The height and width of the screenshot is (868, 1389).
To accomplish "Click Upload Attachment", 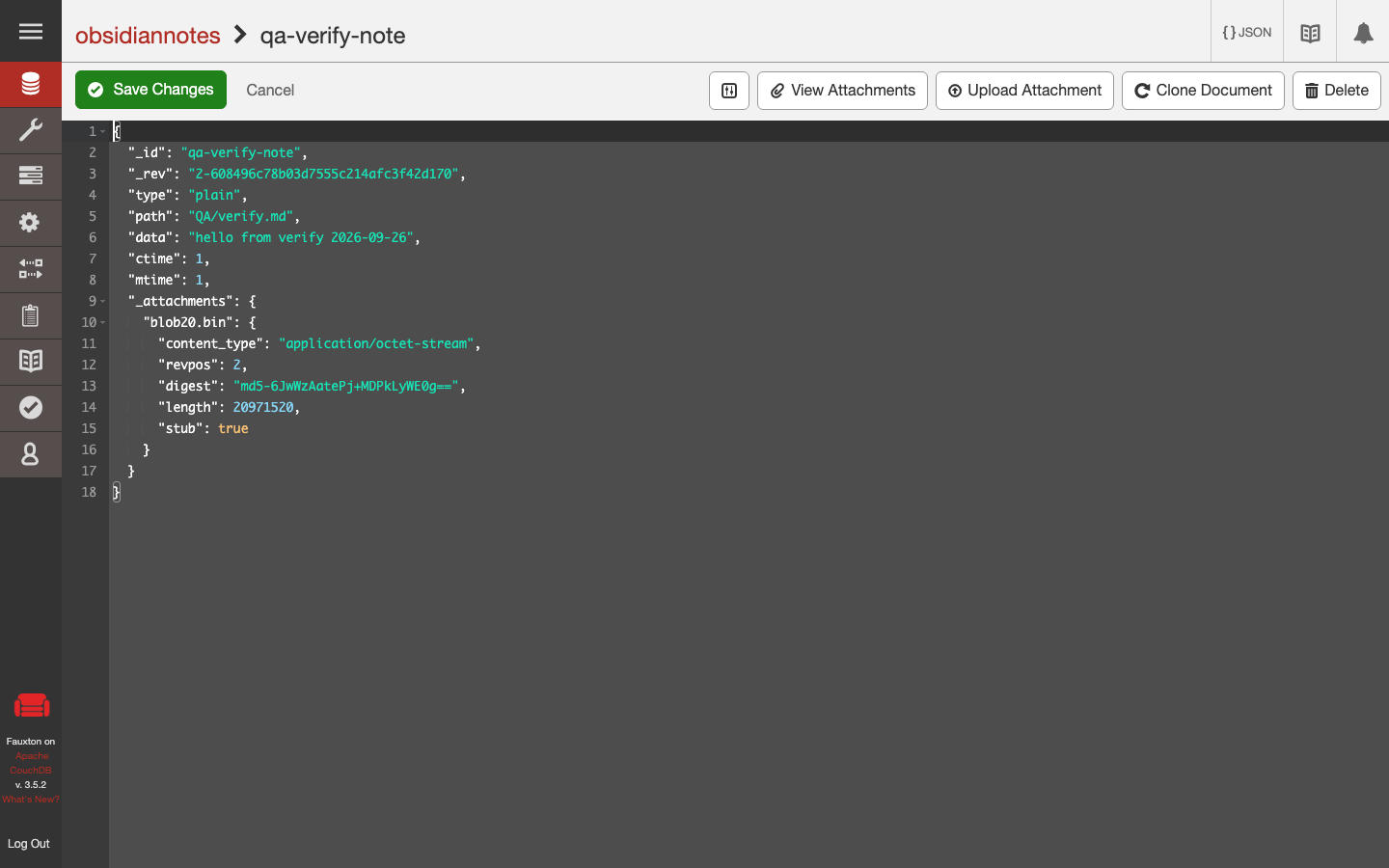I will tap(1024, 91).
